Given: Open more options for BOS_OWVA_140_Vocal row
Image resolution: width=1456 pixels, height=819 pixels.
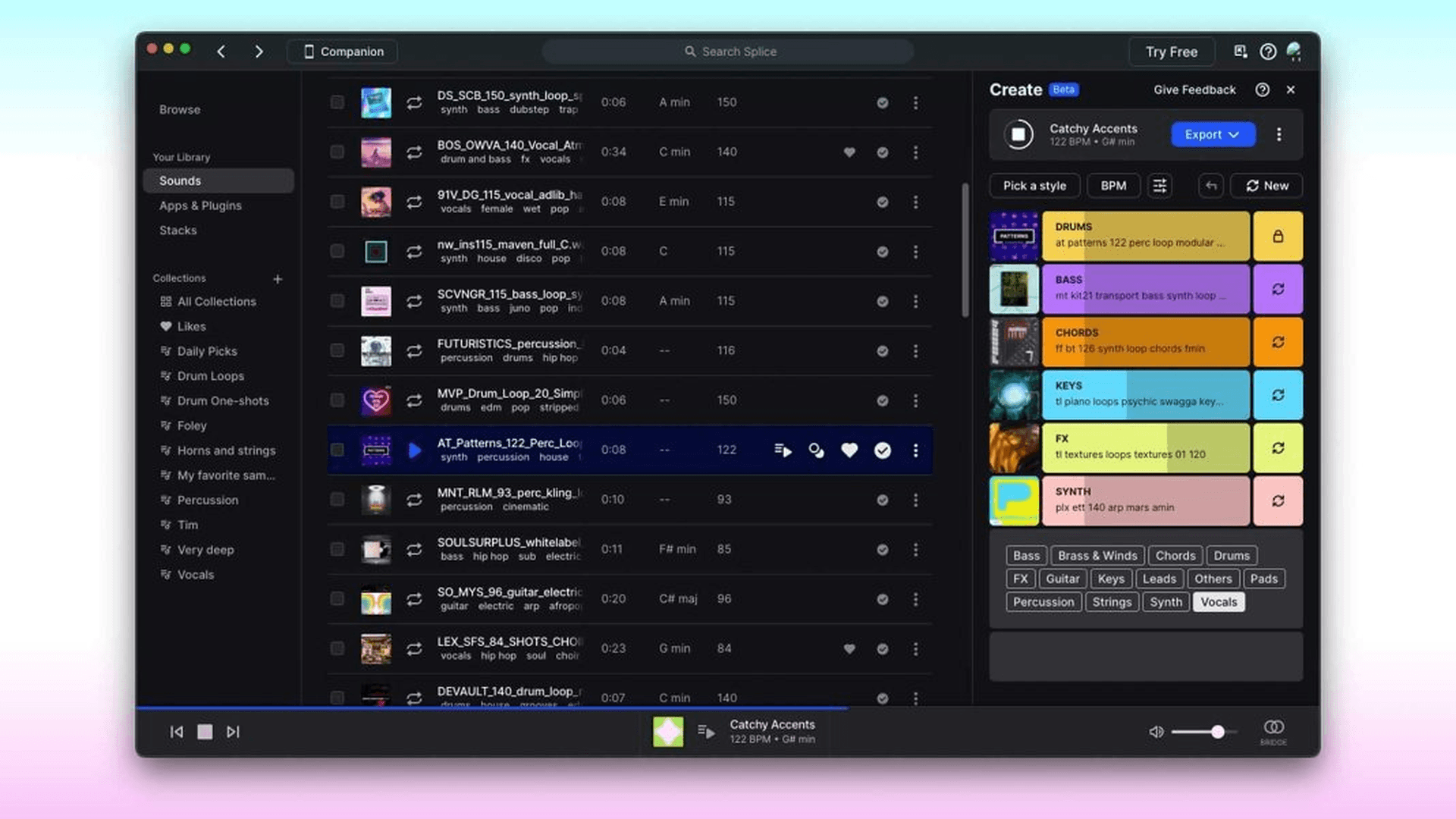Looking at the screenshot, I should 915,152.
